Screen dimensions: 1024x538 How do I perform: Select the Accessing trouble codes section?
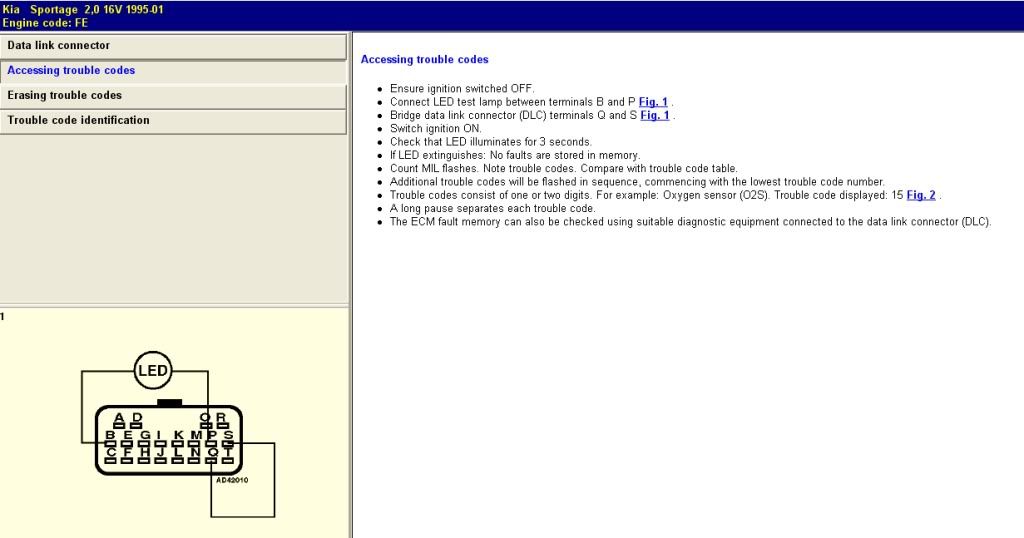coord(173,71)
